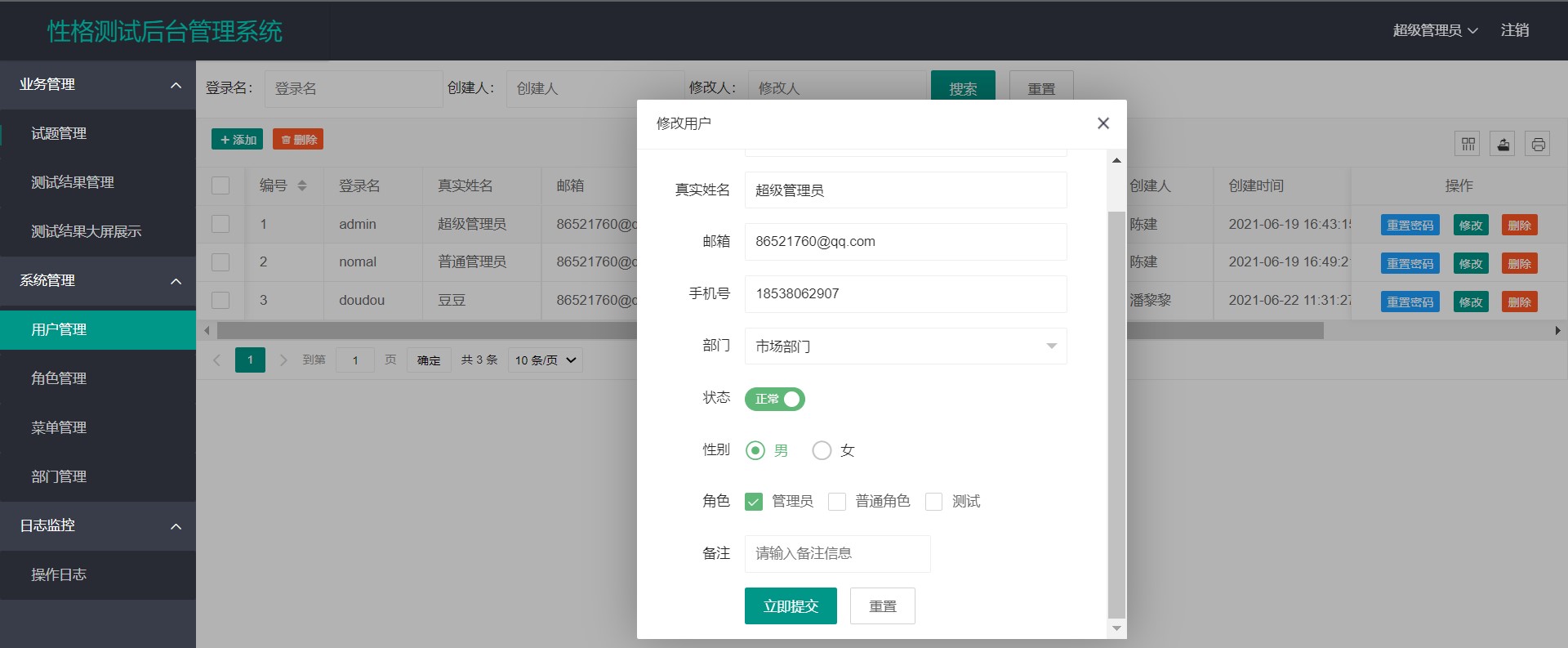The width and height of the screenshot is (1568, 648).
Task: Open 试题管理 in the sidebar
Action: 98,134
